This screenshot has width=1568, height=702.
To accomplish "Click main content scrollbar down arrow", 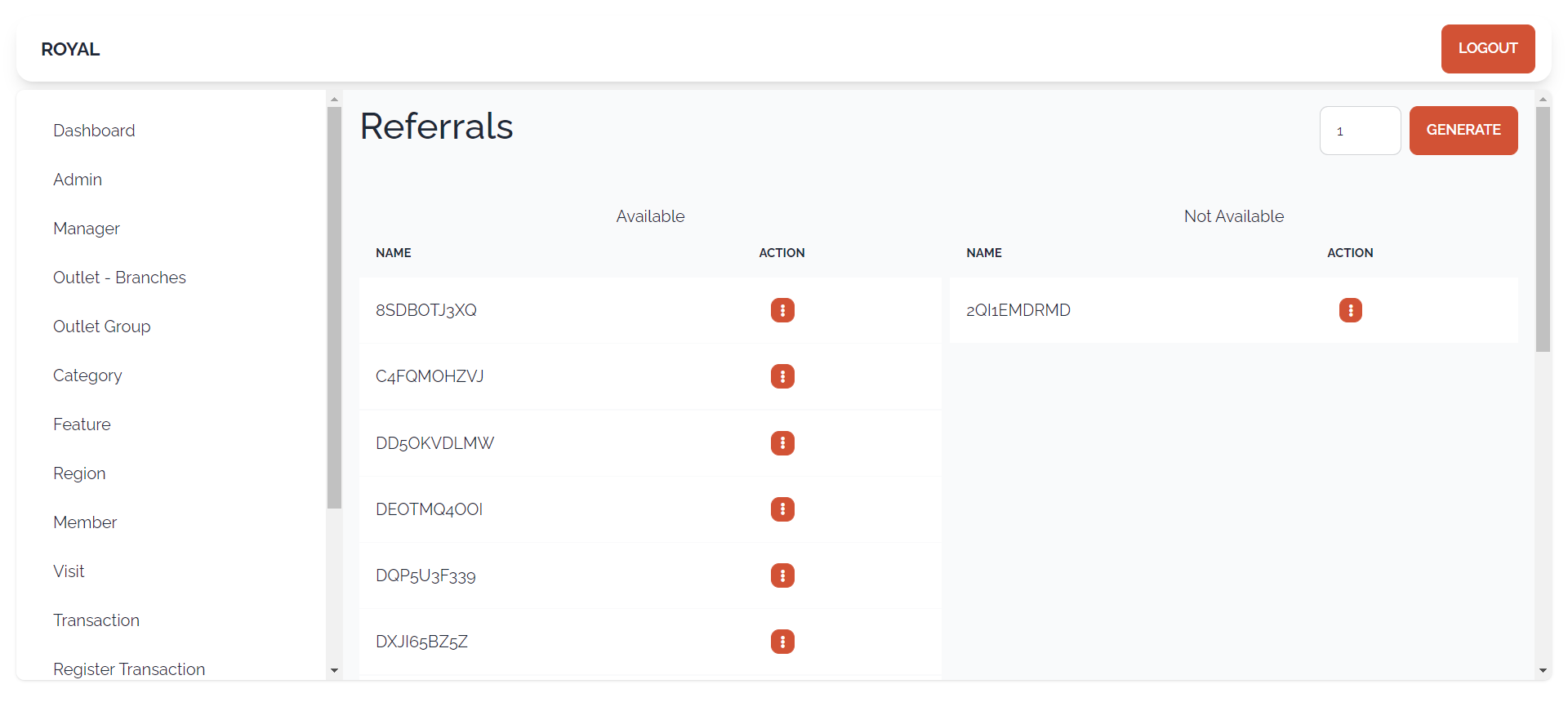I will [1543, 670].
